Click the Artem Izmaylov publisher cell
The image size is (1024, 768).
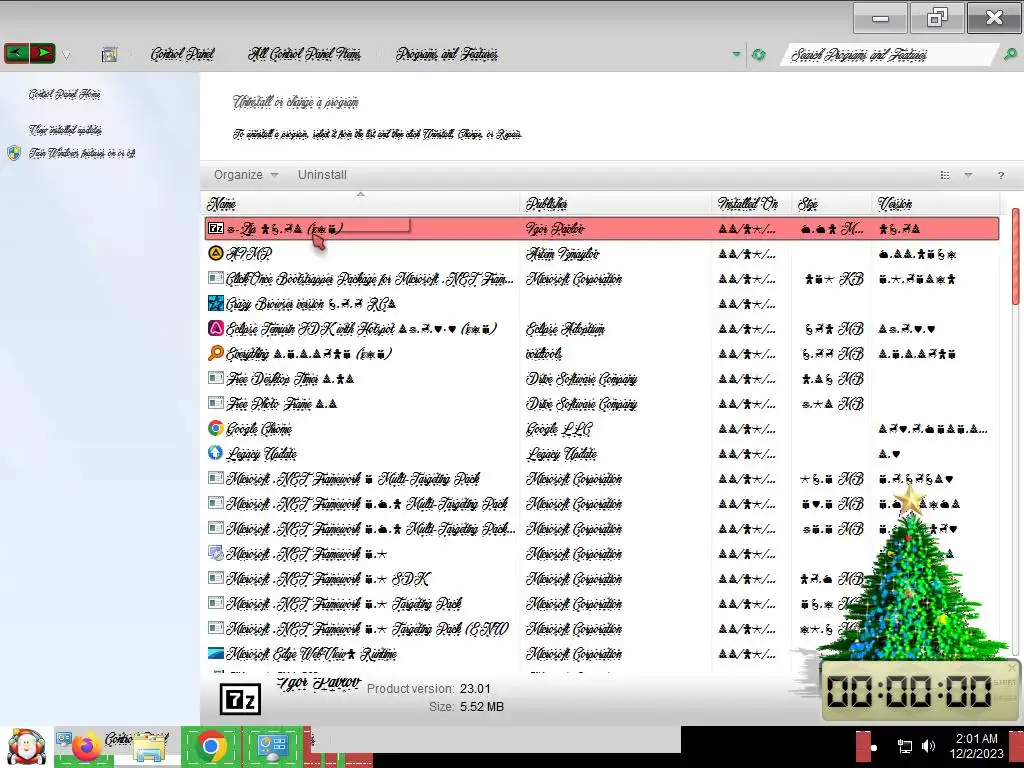[562, 253]
